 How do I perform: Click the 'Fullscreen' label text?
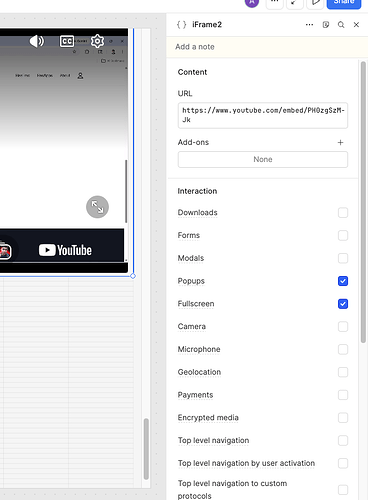point(196,304)
